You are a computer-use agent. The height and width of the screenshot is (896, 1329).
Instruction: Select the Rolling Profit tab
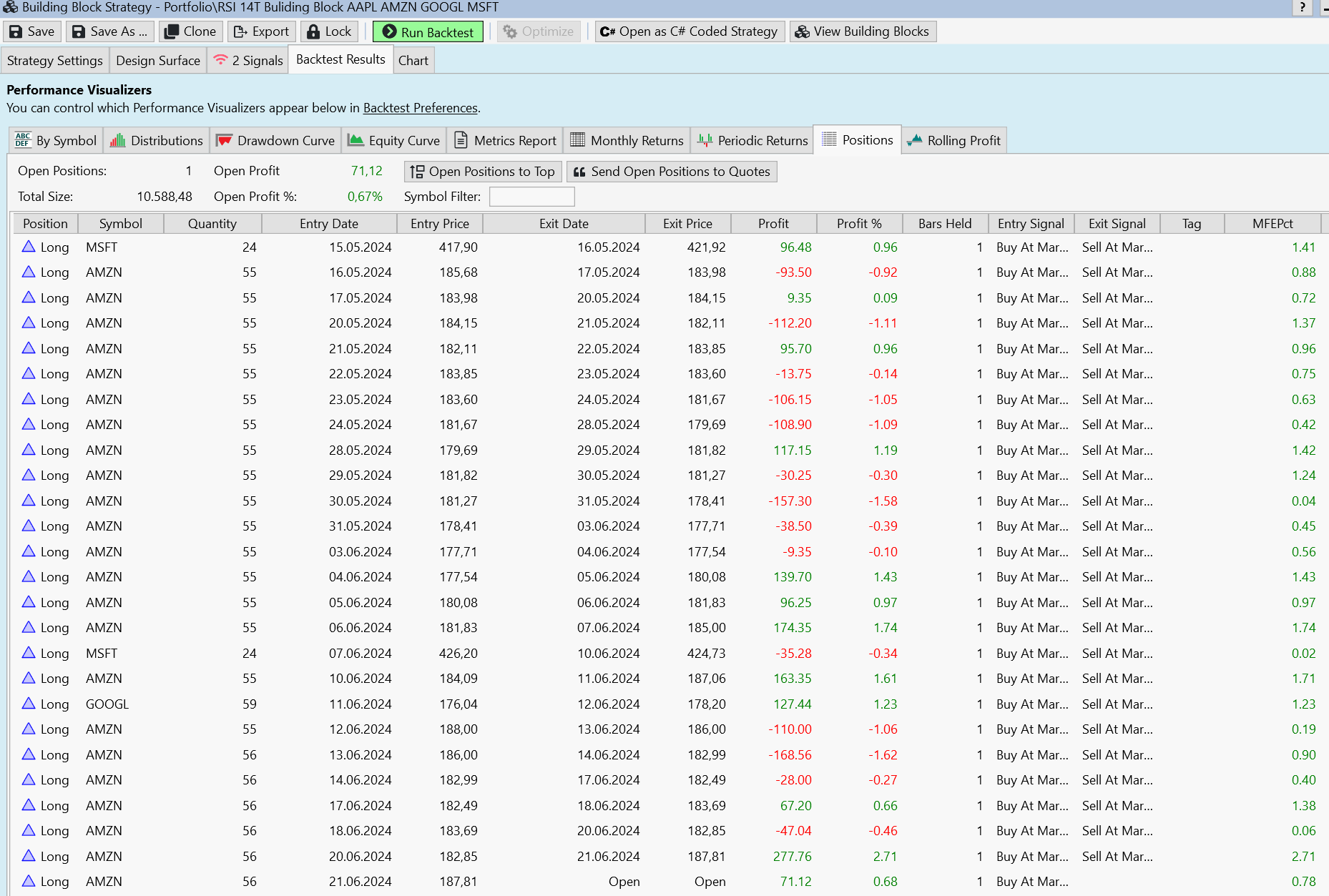(x=954, y=141)
